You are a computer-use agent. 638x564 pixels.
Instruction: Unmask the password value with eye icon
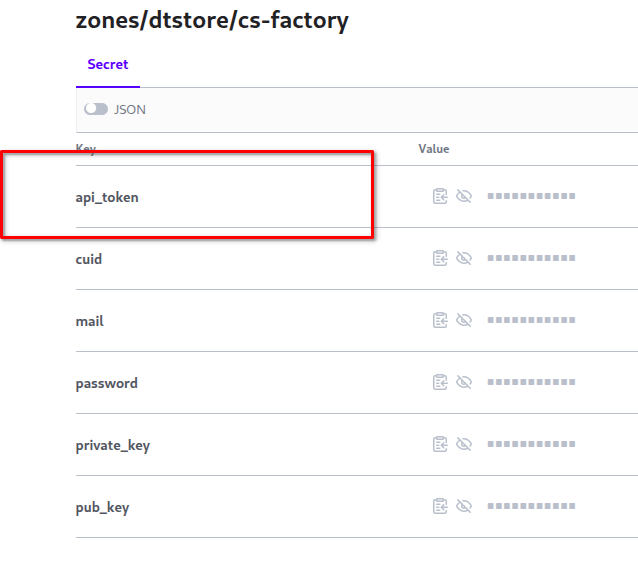[464, 382]
